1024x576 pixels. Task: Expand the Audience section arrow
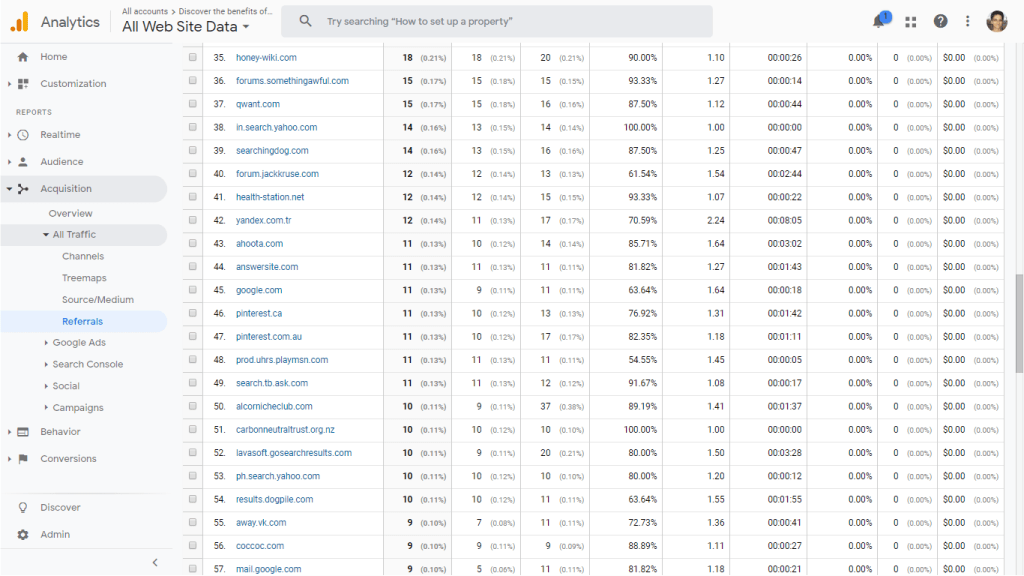[x=9, y=161]
